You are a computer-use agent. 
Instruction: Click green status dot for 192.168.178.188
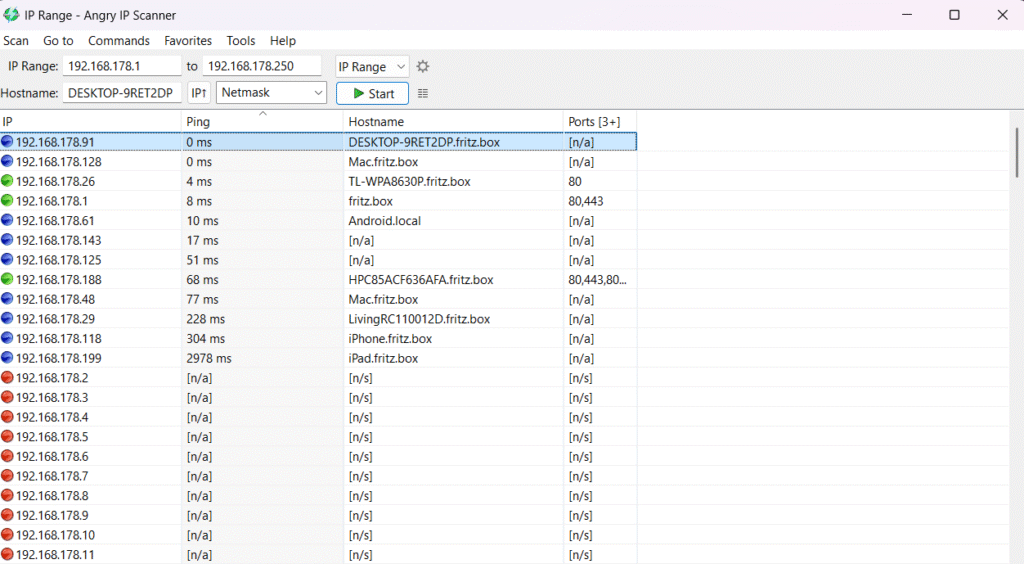tap(7, 280)
